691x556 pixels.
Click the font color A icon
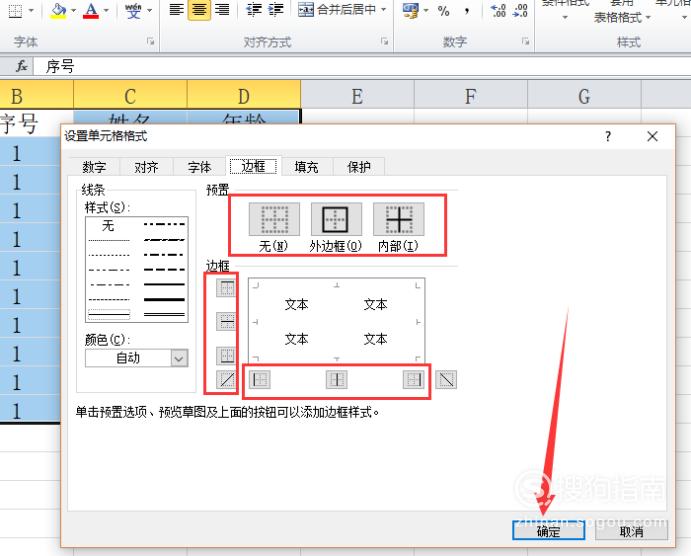91,11
